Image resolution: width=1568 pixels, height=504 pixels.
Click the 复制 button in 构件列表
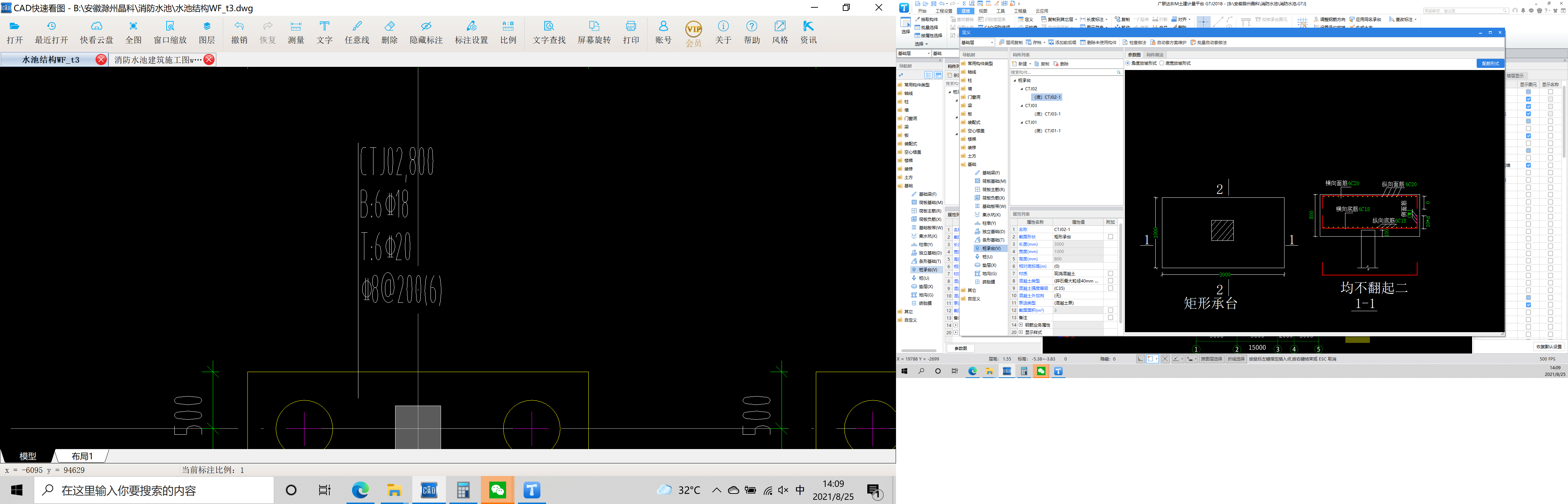click(x=1042, y=64)
